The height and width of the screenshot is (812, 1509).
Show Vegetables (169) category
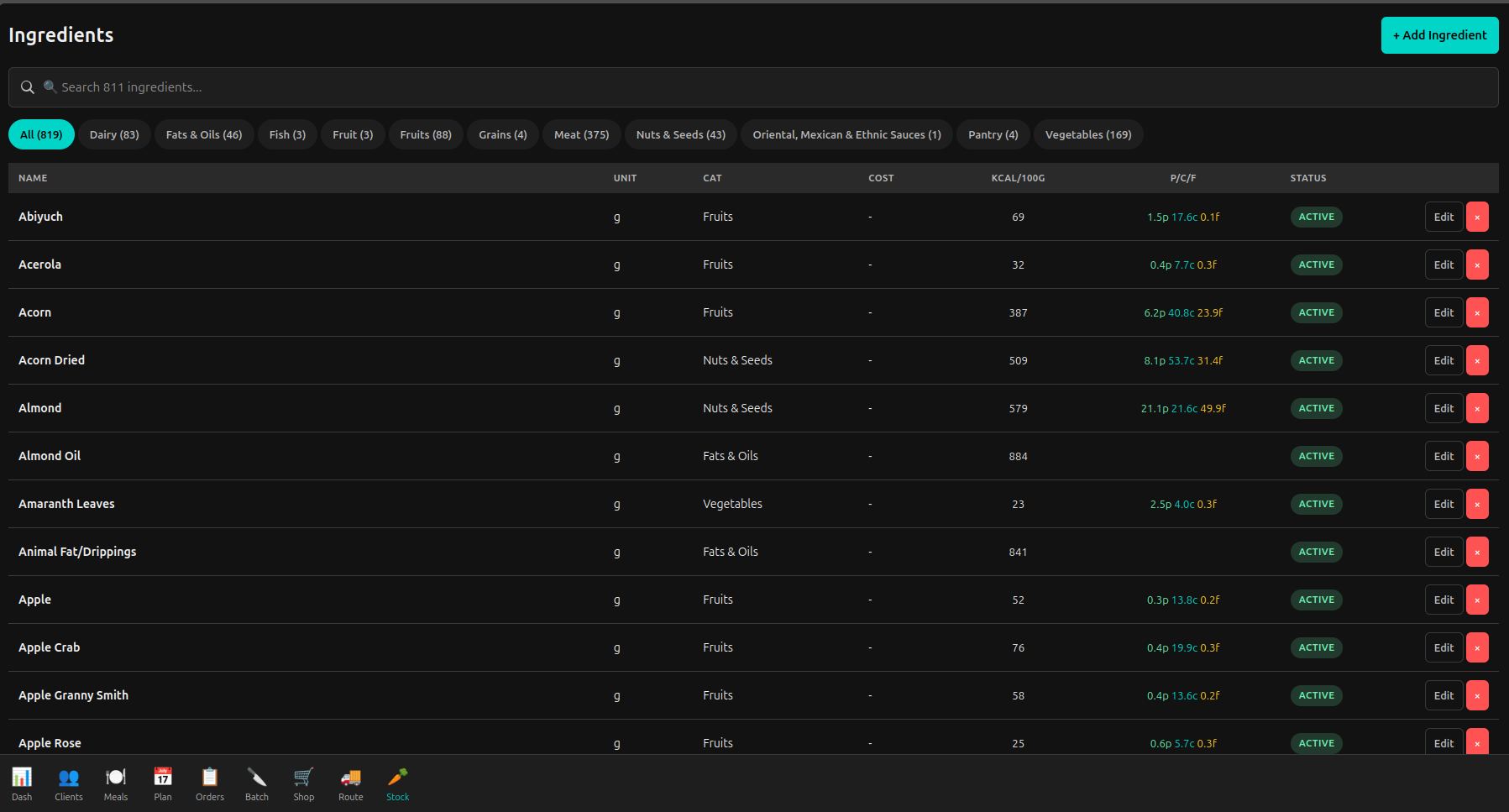tap(1088, 134)
